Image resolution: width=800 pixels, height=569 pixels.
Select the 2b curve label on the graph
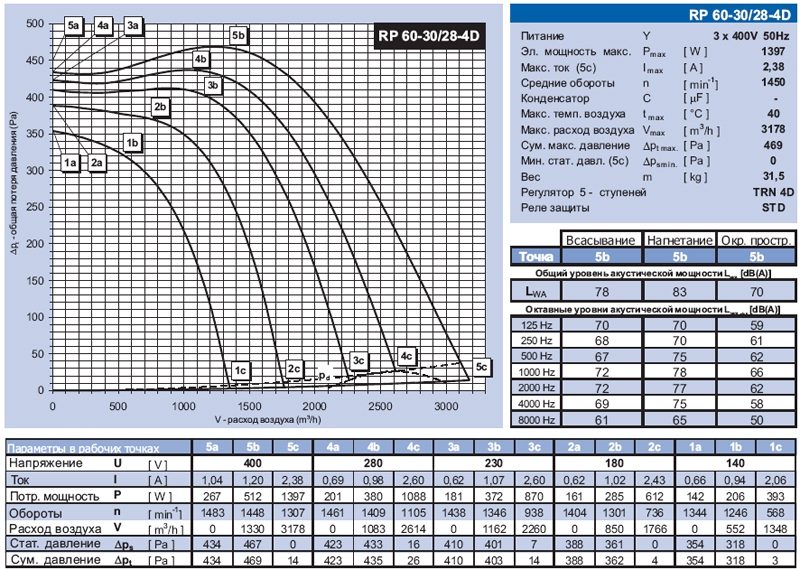[160, 106]
